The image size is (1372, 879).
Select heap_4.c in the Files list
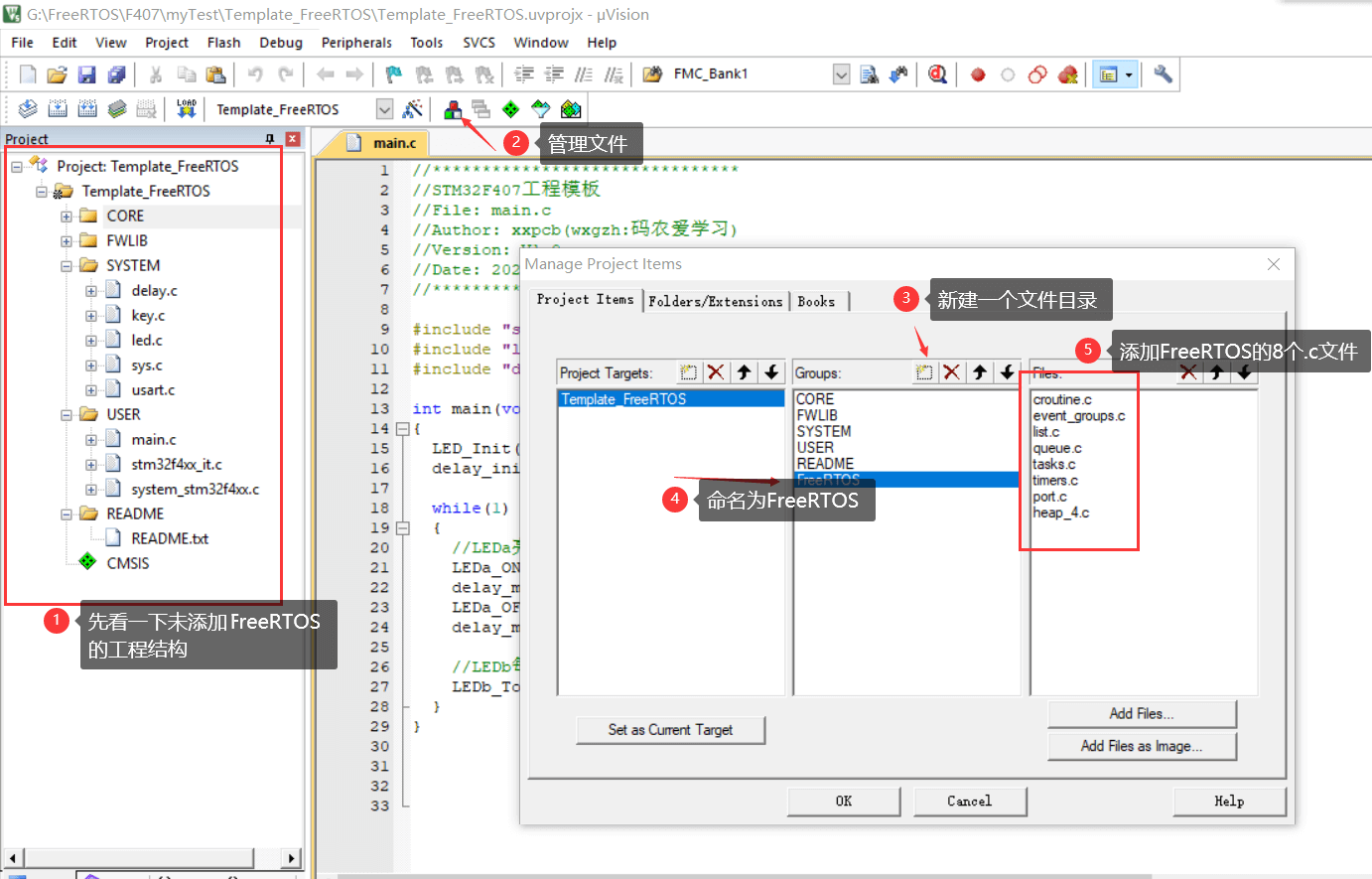click(x=1060, y=513)
